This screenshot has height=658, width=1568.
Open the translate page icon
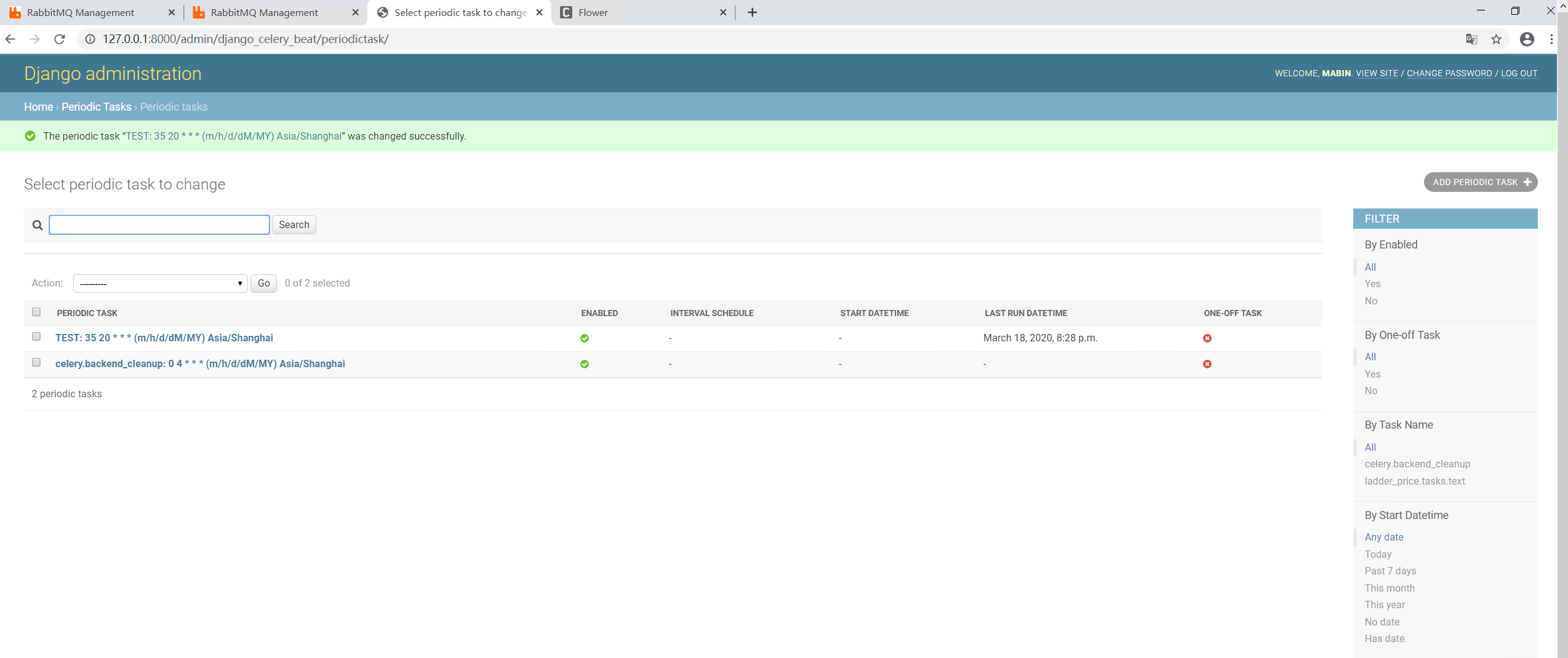(1471, 39)
